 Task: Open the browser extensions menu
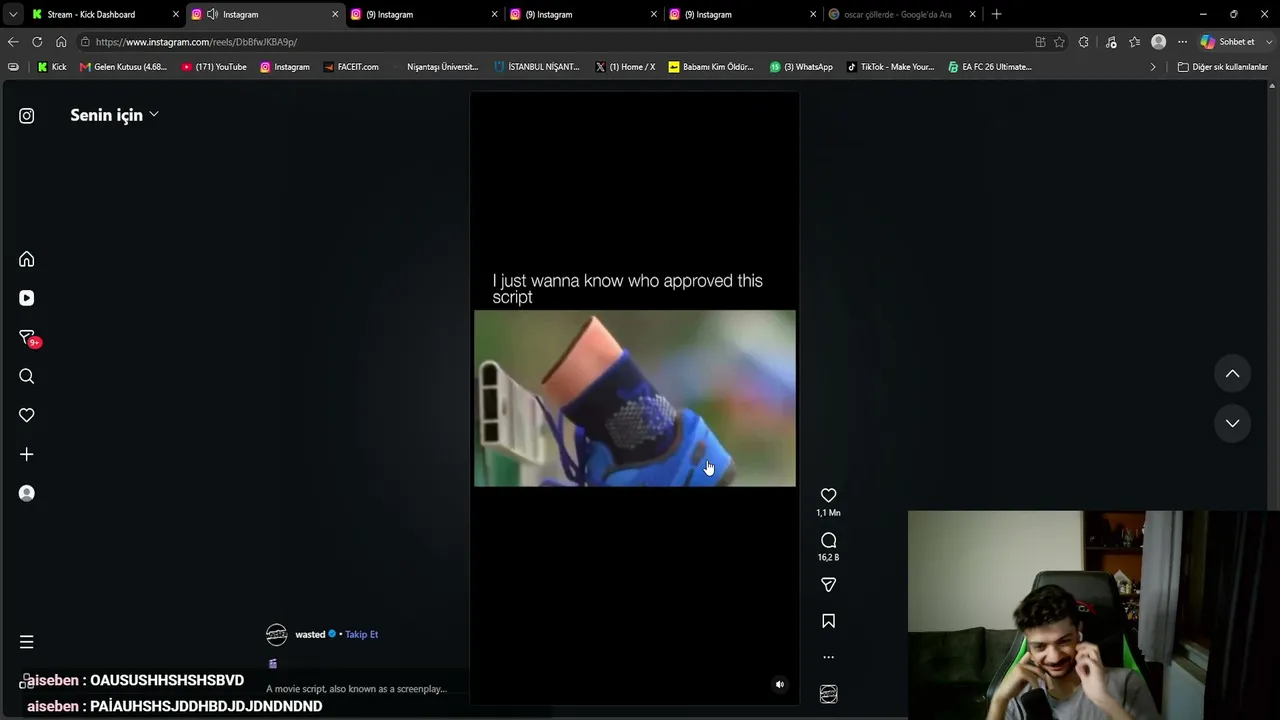pyautogui.click(x=1084, y=42)
